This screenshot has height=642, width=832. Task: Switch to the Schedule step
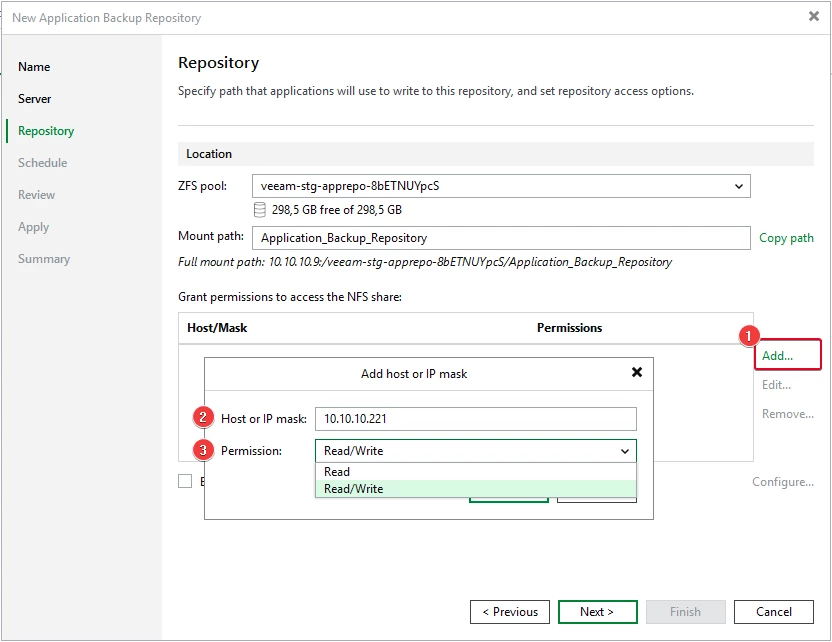pos(42,163)
